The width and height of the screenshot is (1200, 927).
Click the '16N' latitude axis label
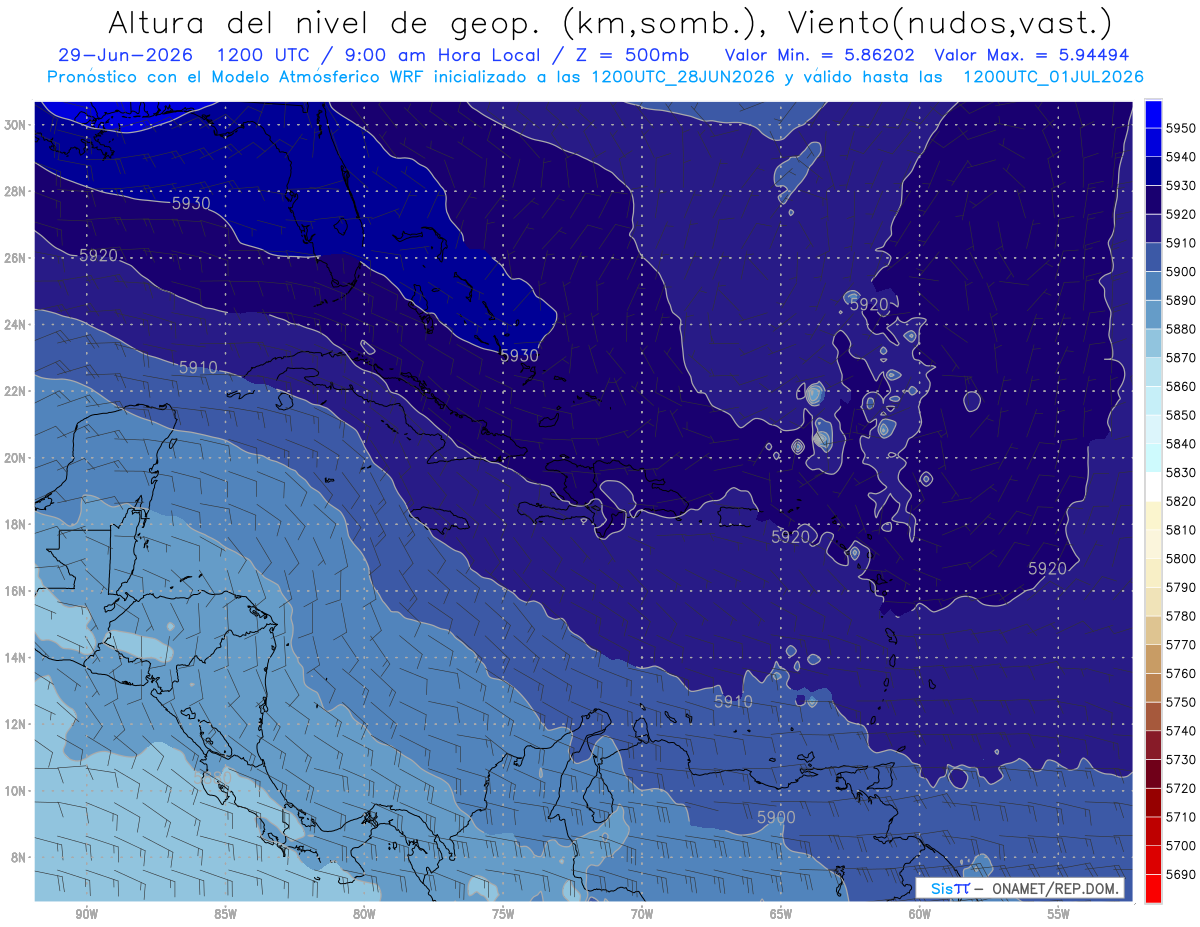click(x=14, y=590)
